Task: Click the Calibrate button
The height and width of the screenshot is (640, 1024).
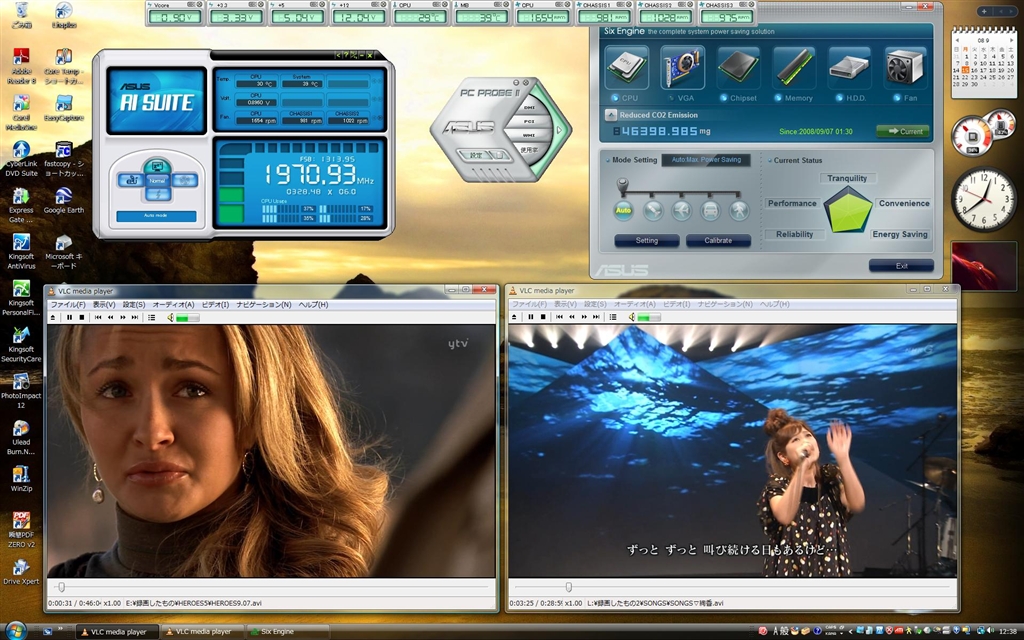Action: [718, 240]
